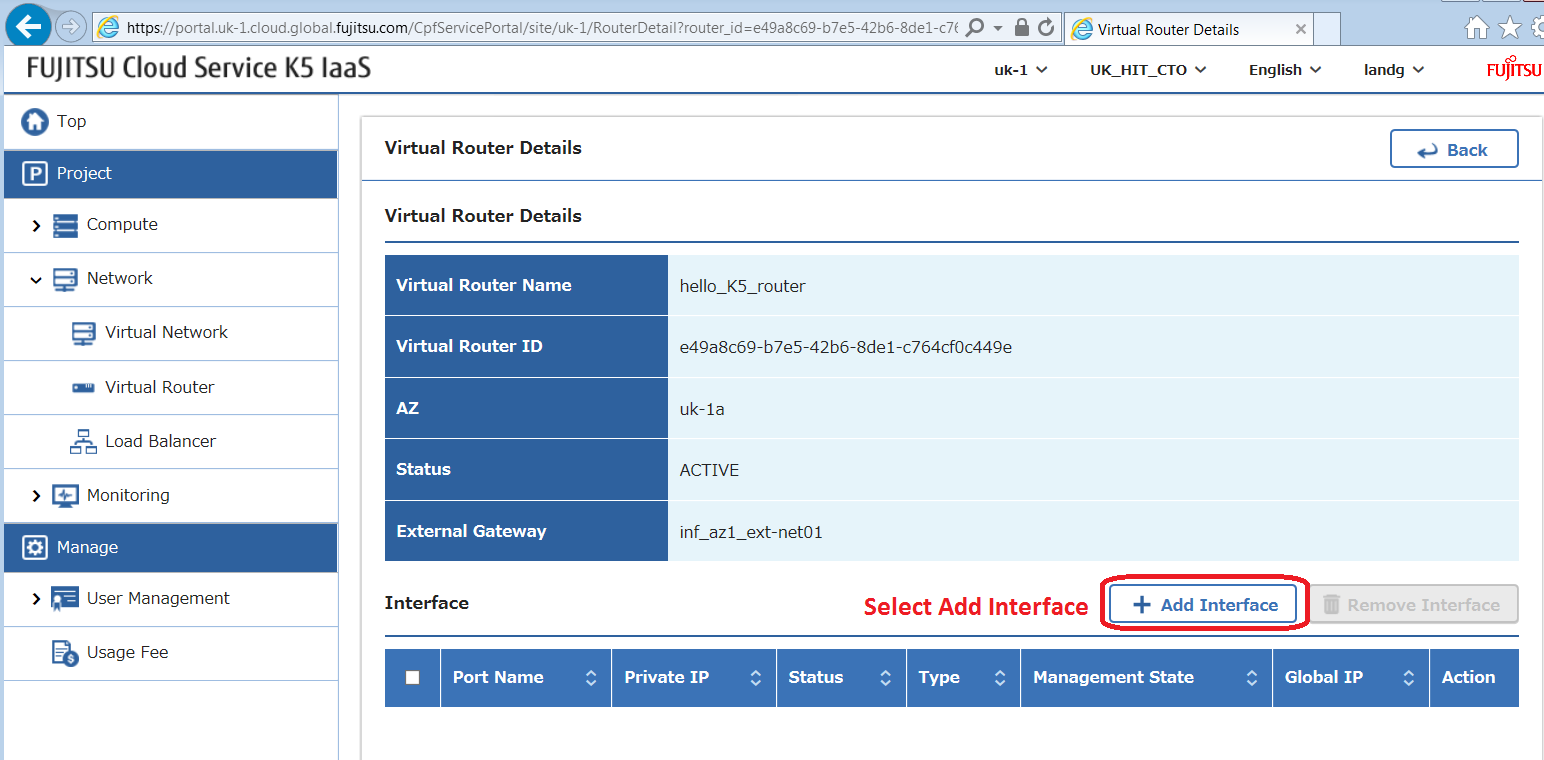The width and height of the screenshot is (1544, 760).
Task: Click the User Management certificate icon
Action: (x=65, y=599)
